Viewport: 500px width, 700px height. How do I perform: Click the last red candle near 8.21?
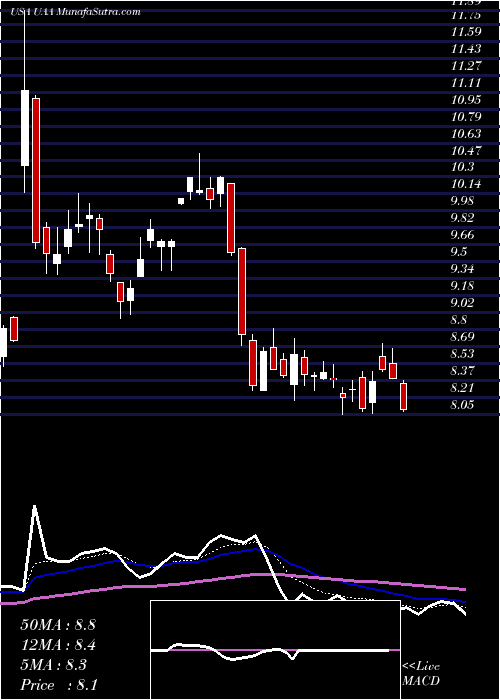(404, 396)
